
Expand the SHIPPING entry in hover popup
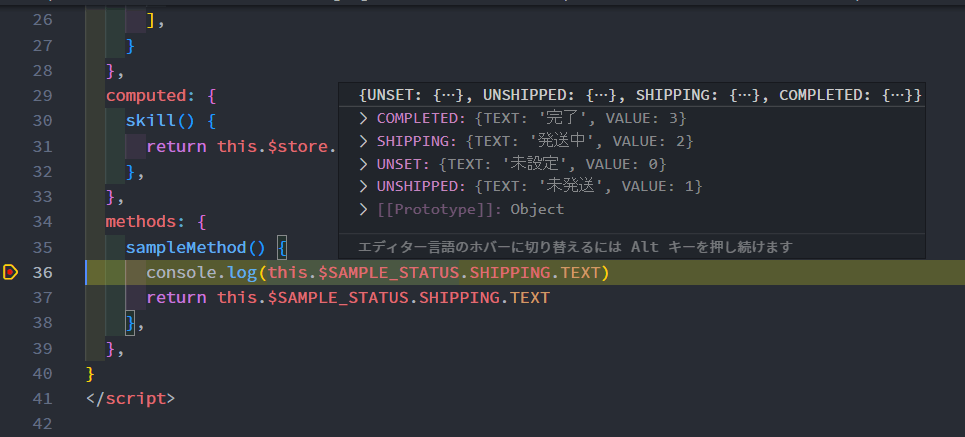[364, 141]
